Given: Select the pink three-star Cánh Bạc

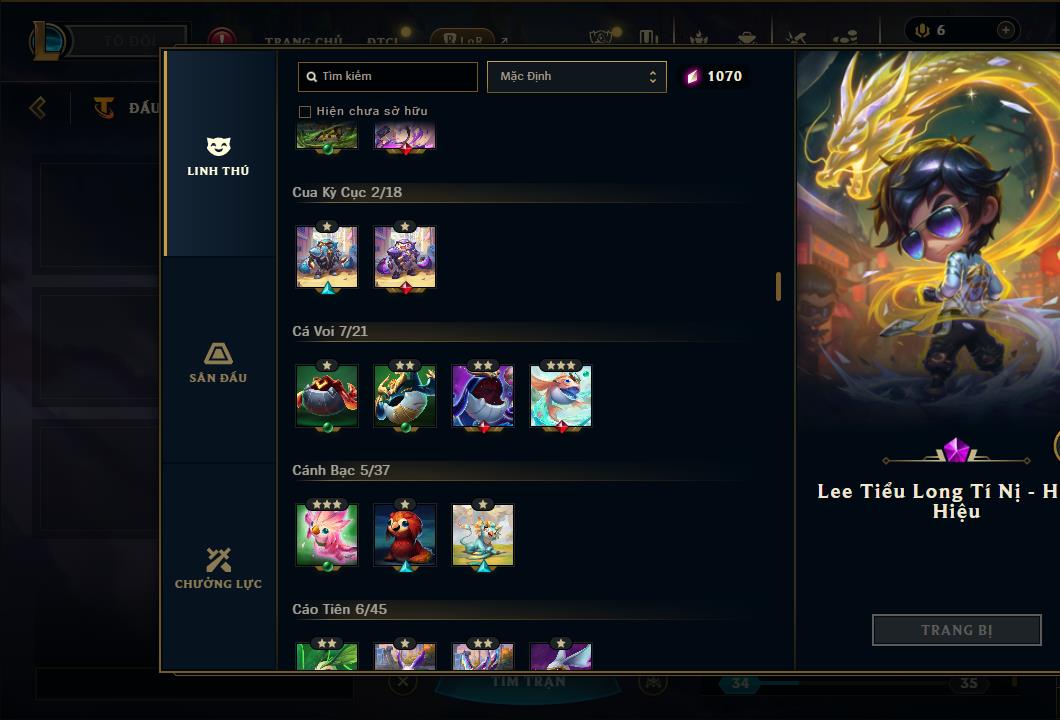Looking at the screenshot, I should 327,535.
